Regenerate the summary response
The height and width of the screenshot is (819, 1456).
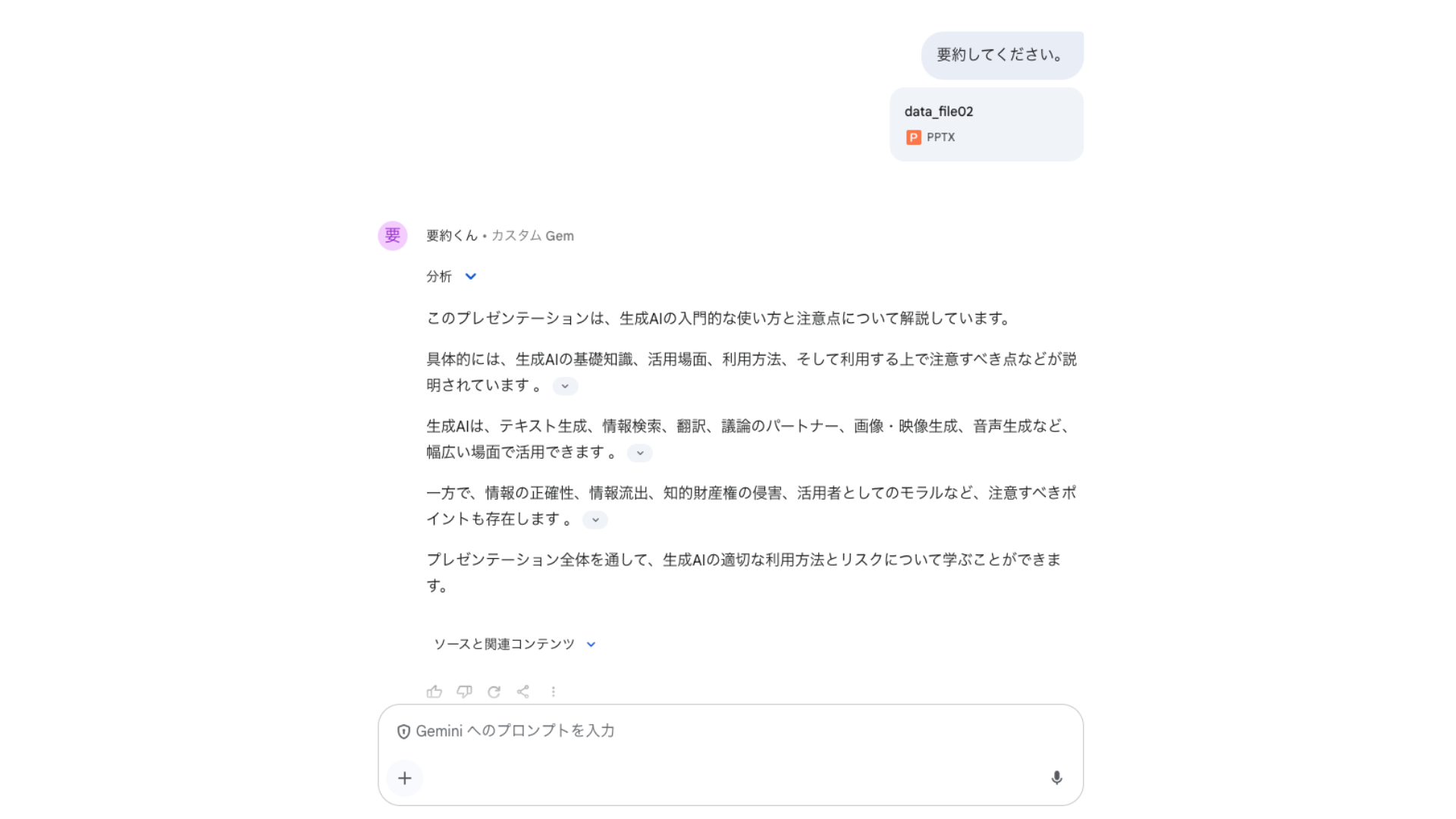[494, 691]
